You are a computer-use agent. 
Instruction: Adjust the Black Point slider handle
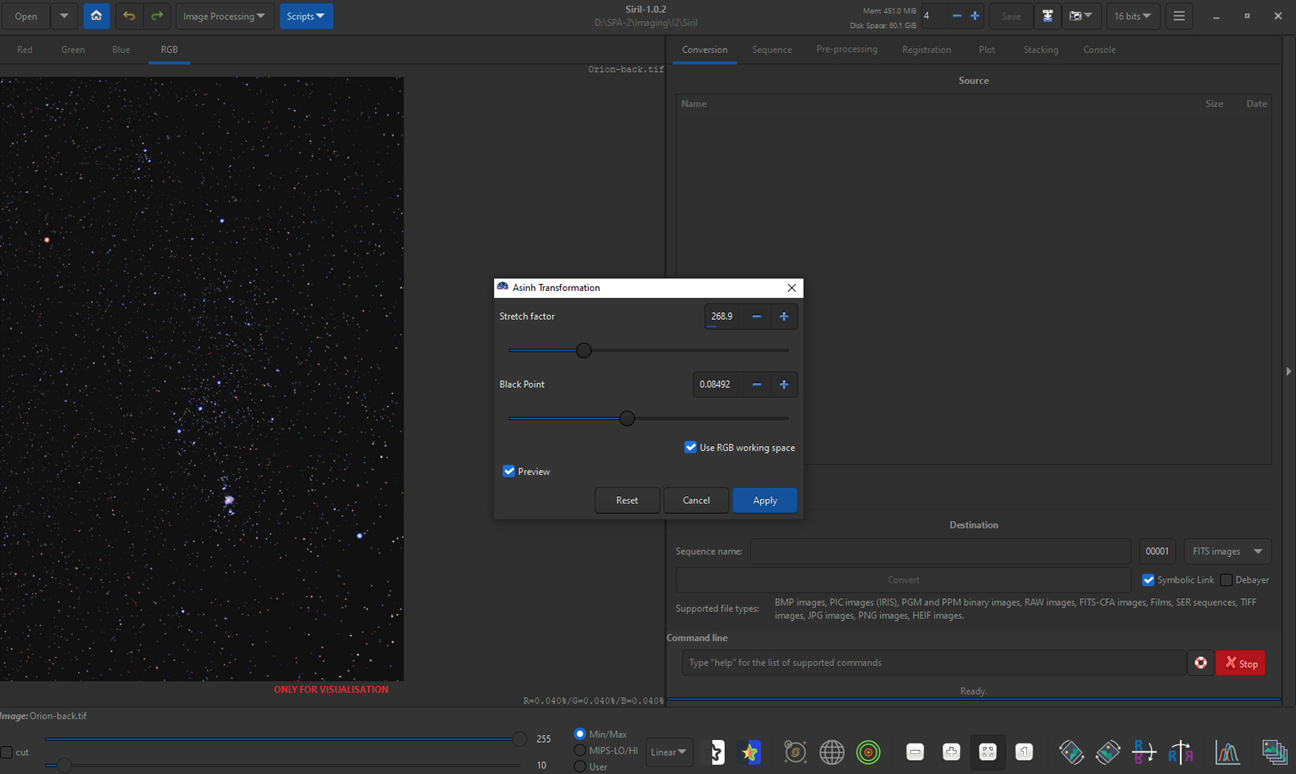point(627,418)
